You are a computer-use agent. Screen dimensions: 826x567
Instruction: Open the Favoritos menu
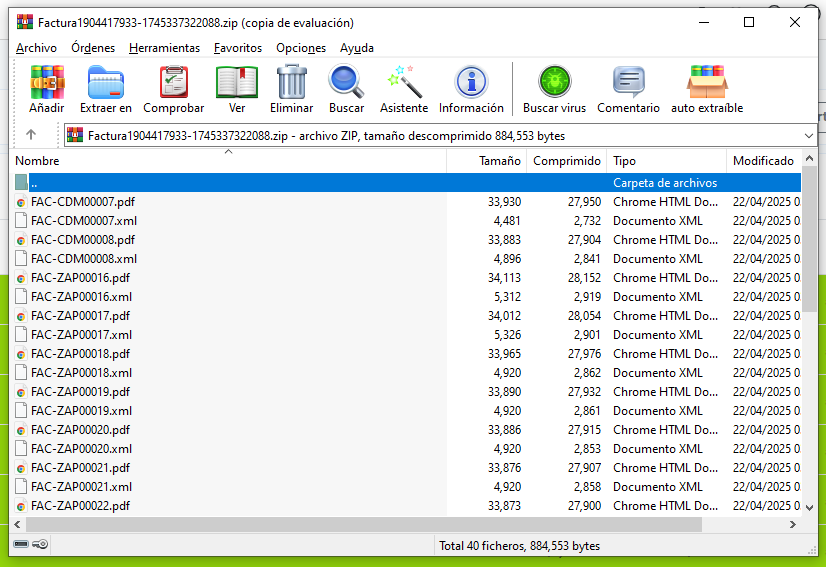[238, 48]
